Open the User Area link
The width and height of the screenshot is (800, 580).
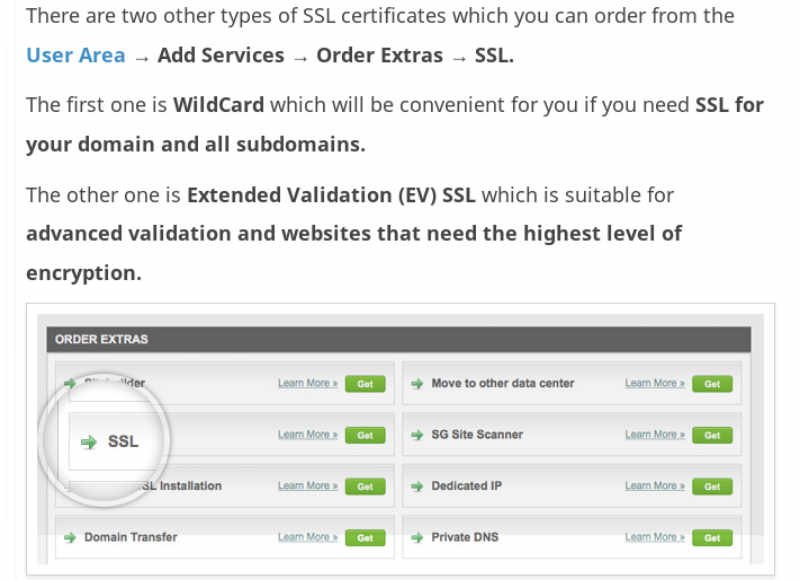point(76,55)
